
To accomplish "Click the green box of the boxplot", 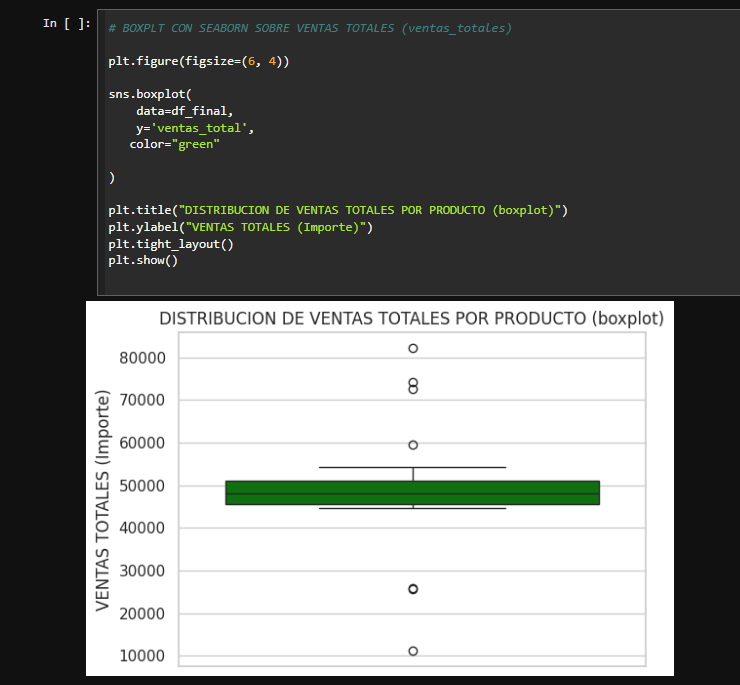I will (412, 493).
